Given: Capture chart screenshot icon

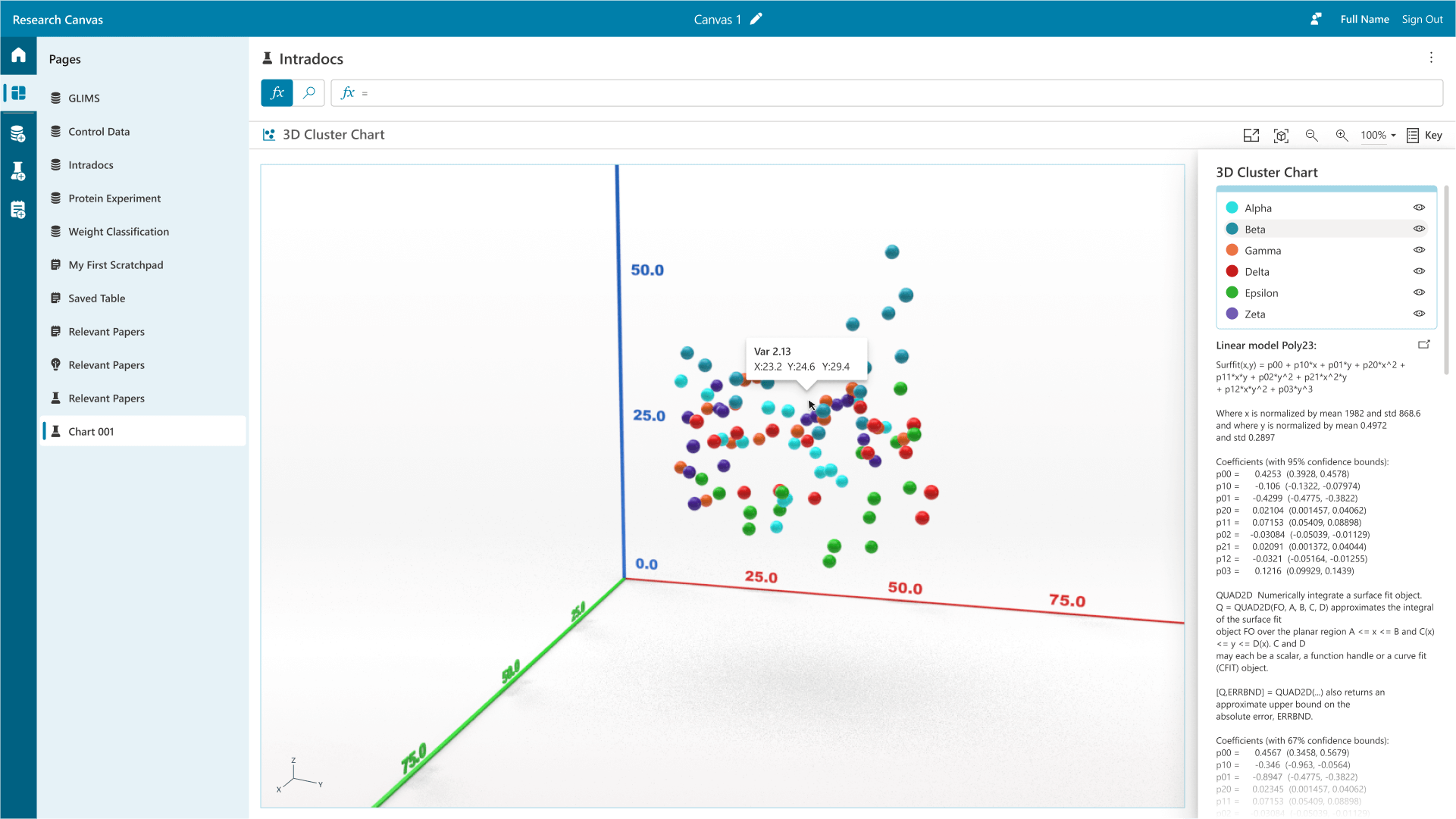Looking at the screenshot, I should pos(1281,136).
